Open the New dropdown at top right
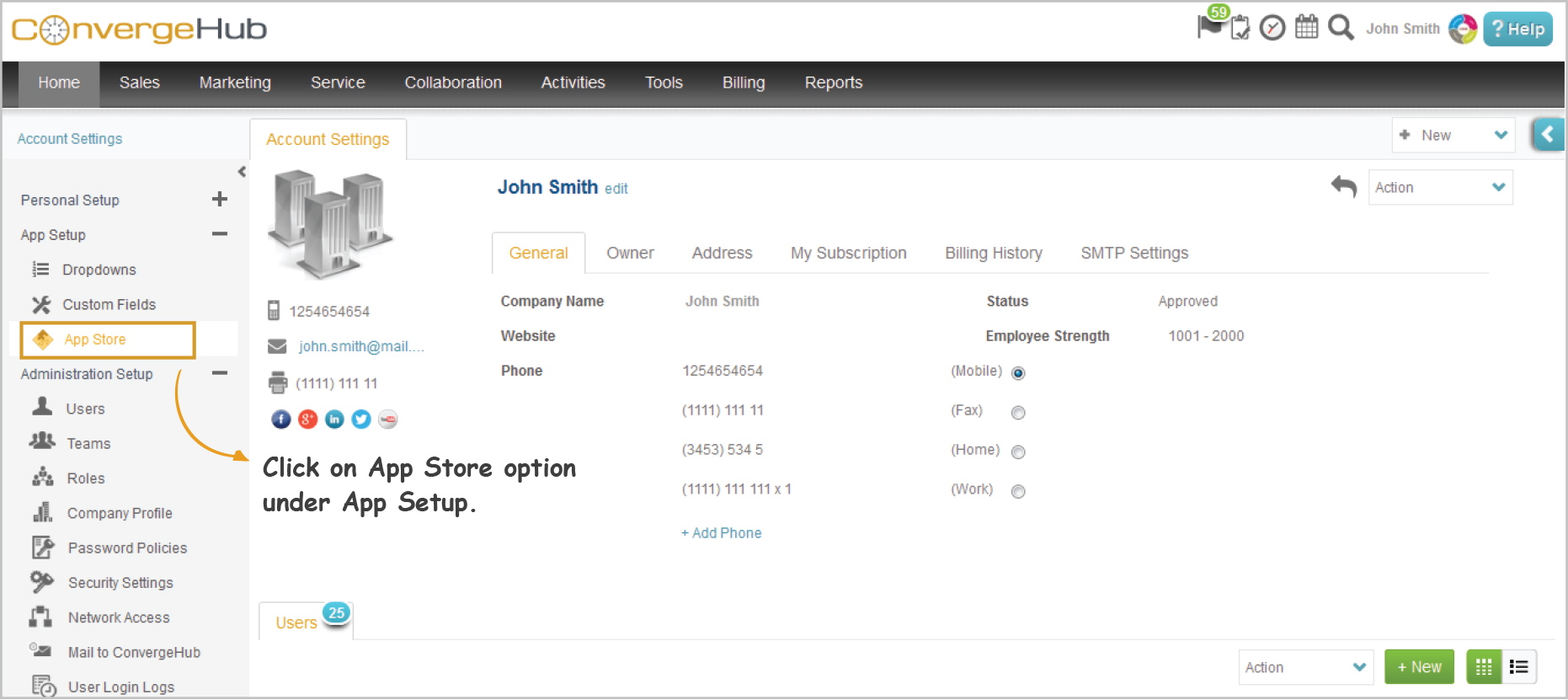 pyautogui.click(x=1453, y=135)
